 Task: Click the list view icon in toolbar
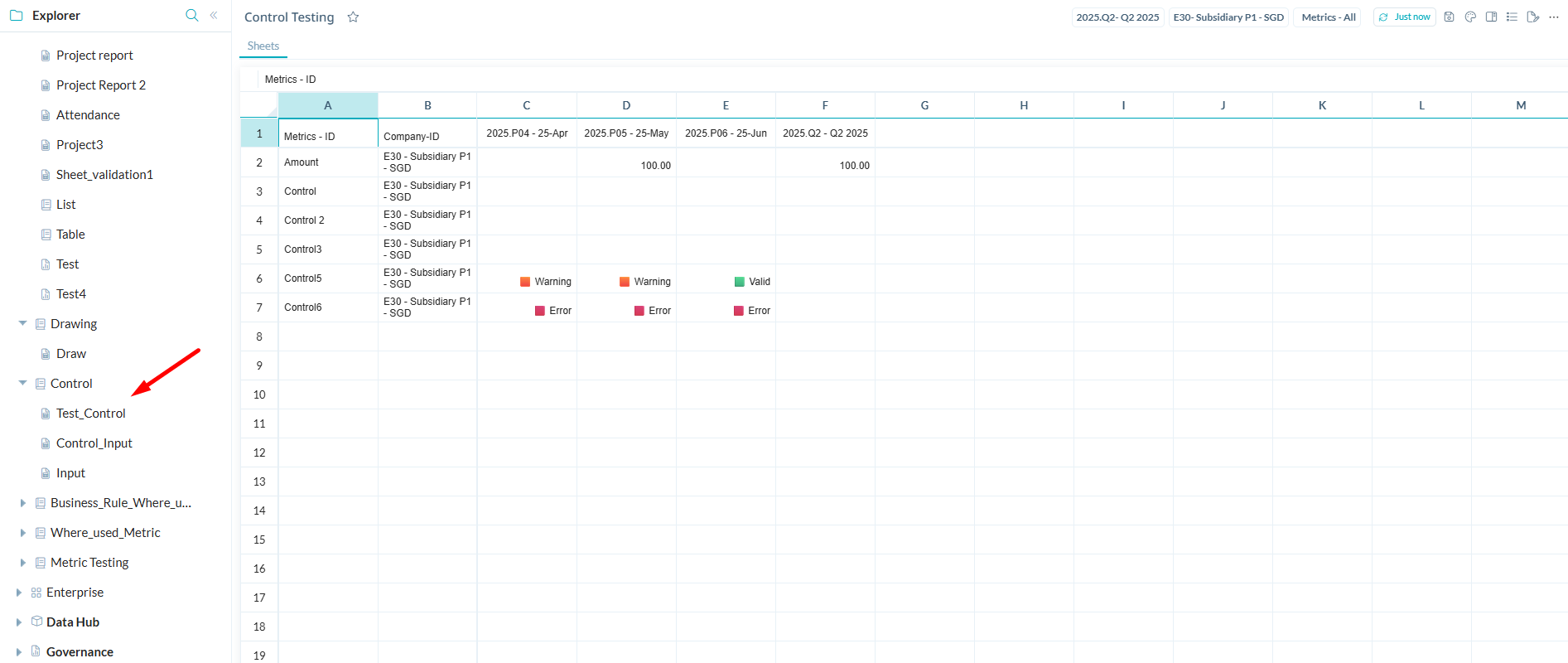1512,17
